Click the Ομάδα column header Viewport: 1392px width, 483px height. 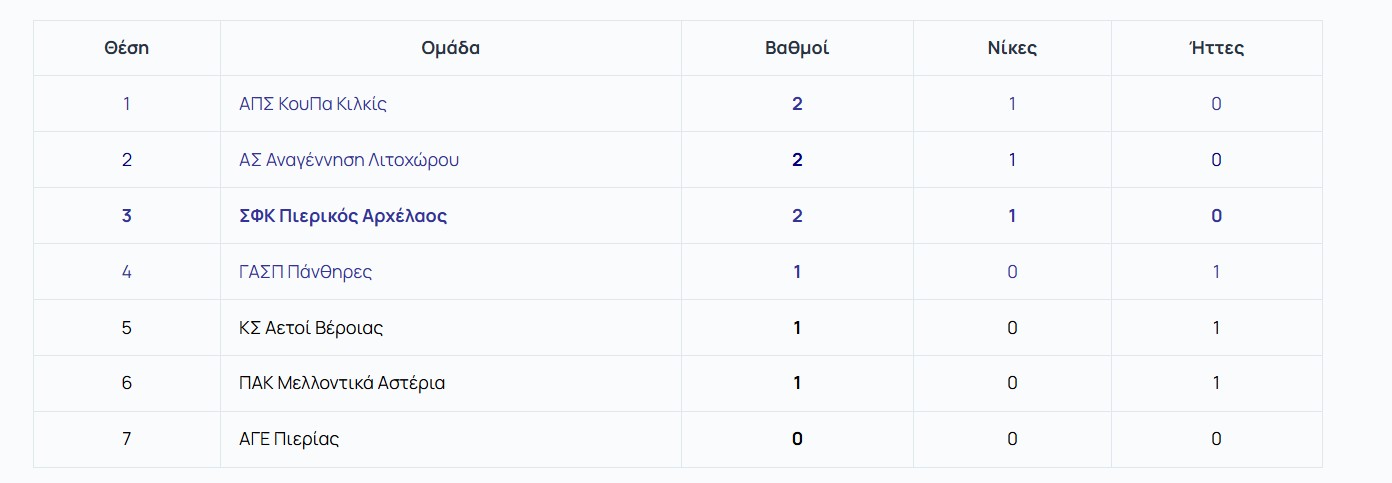tap(450, 48)
